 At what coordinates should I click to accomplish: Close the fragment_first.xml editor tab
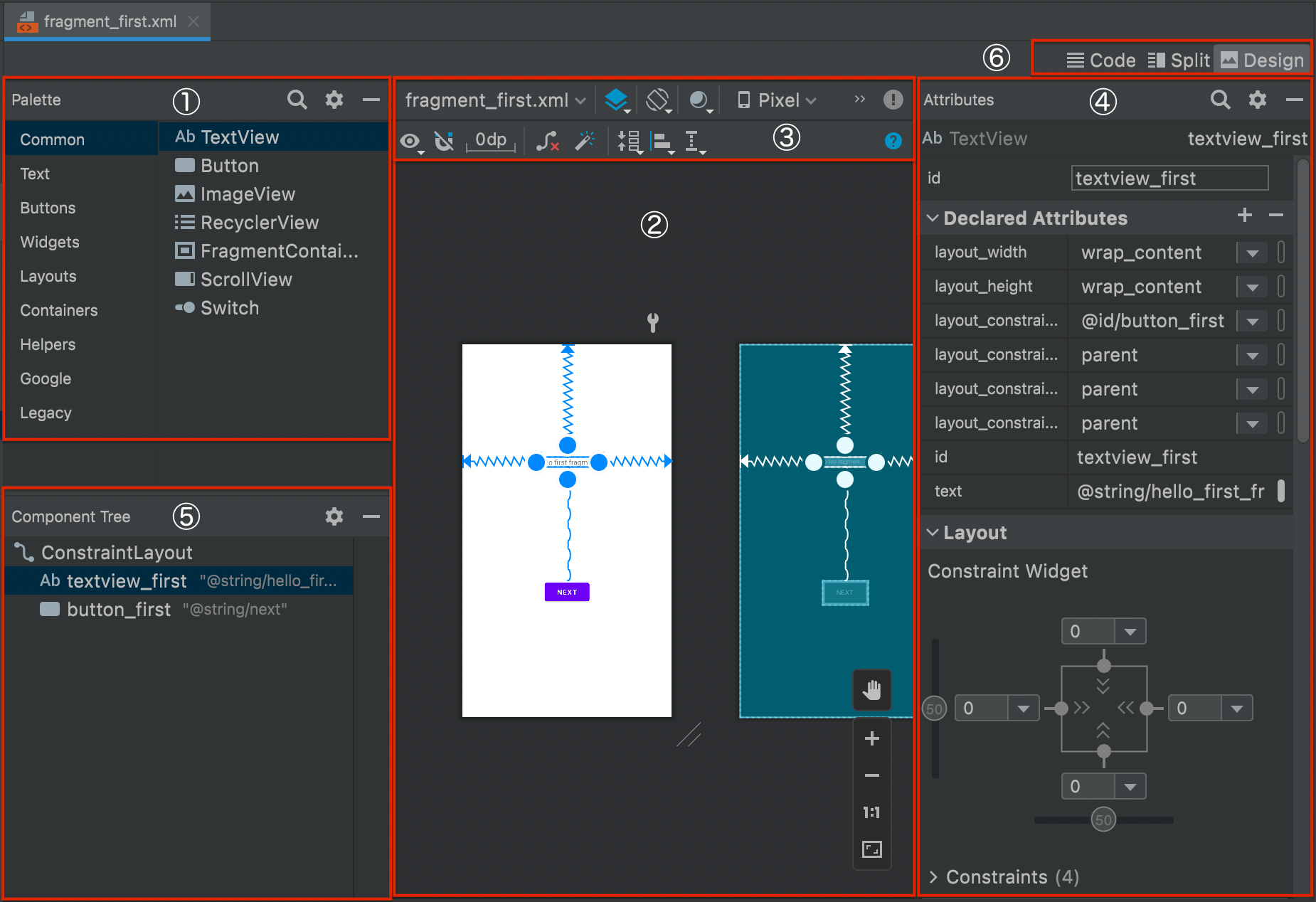[x=193, y=21]
